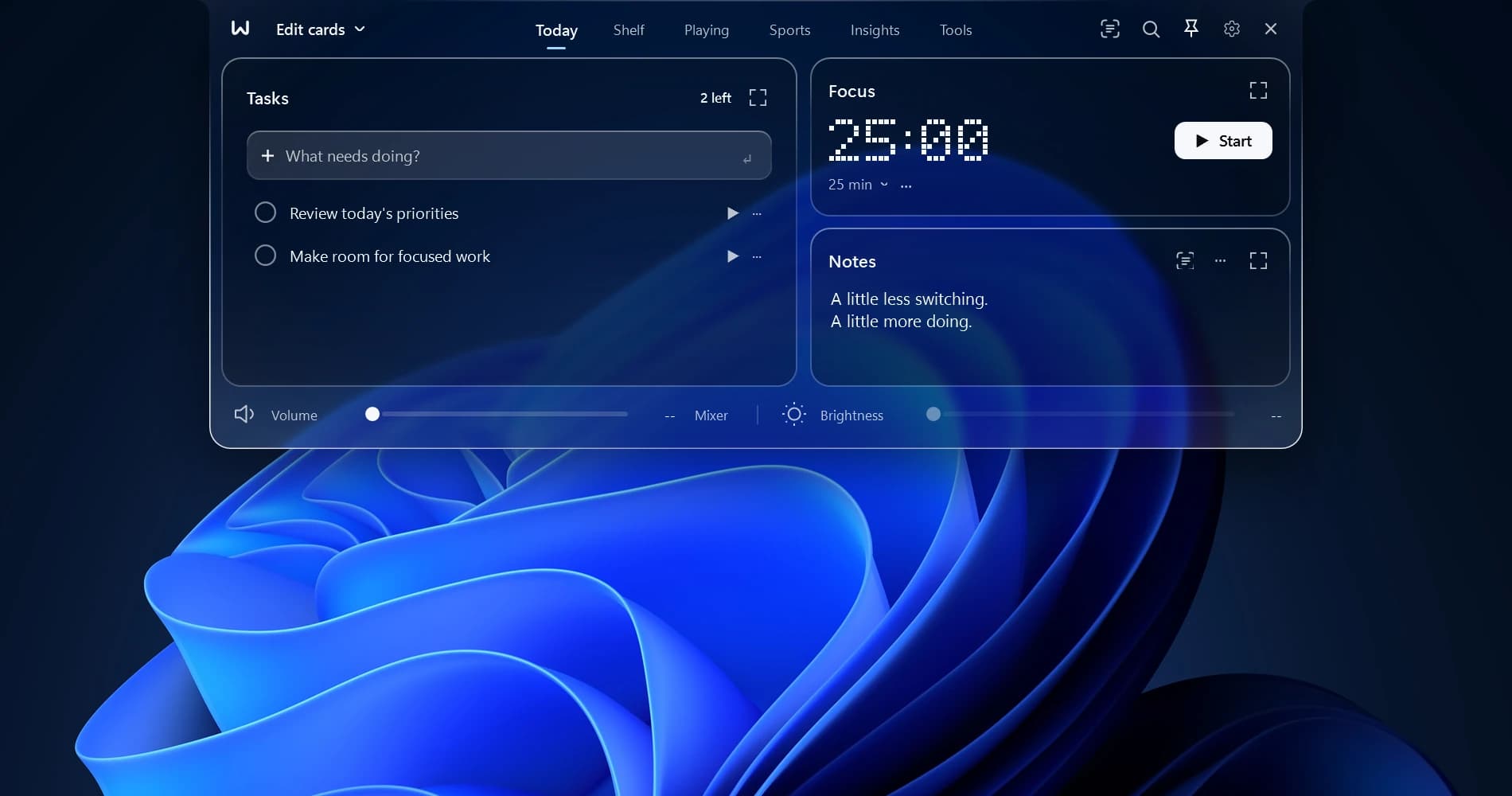Screen dimensions: 1512x796
Task: Start focus on Review today's priorities
Action: (733, 213)
